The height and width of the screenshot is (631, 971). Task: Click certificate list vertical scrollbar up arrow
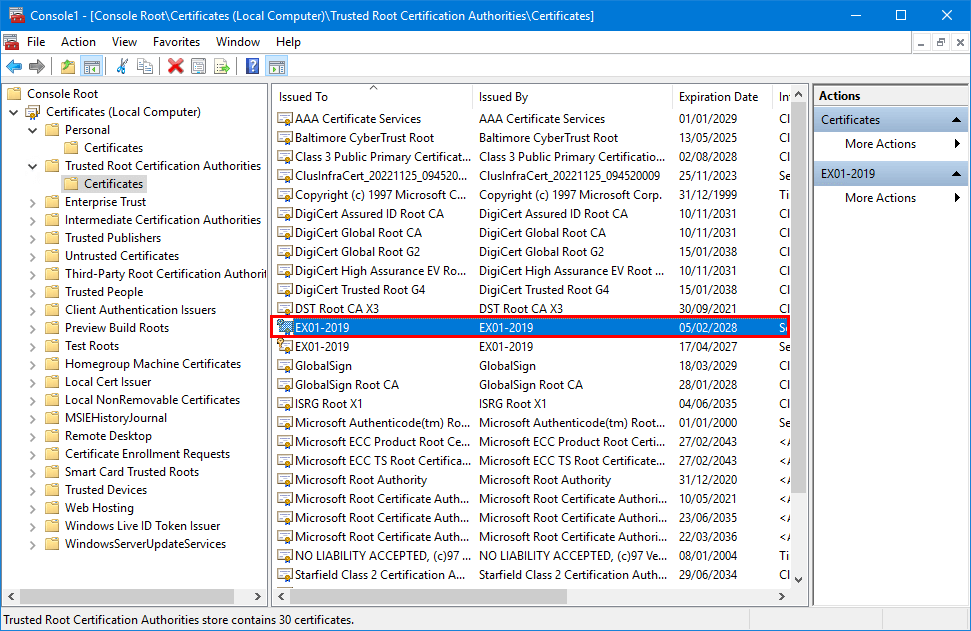tap(798, 94)
